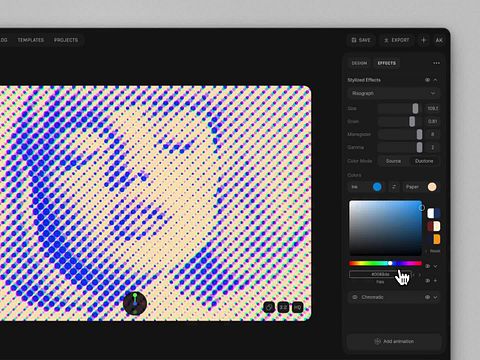Toggle Stylized Effects visibility eye

click(427, 80)
